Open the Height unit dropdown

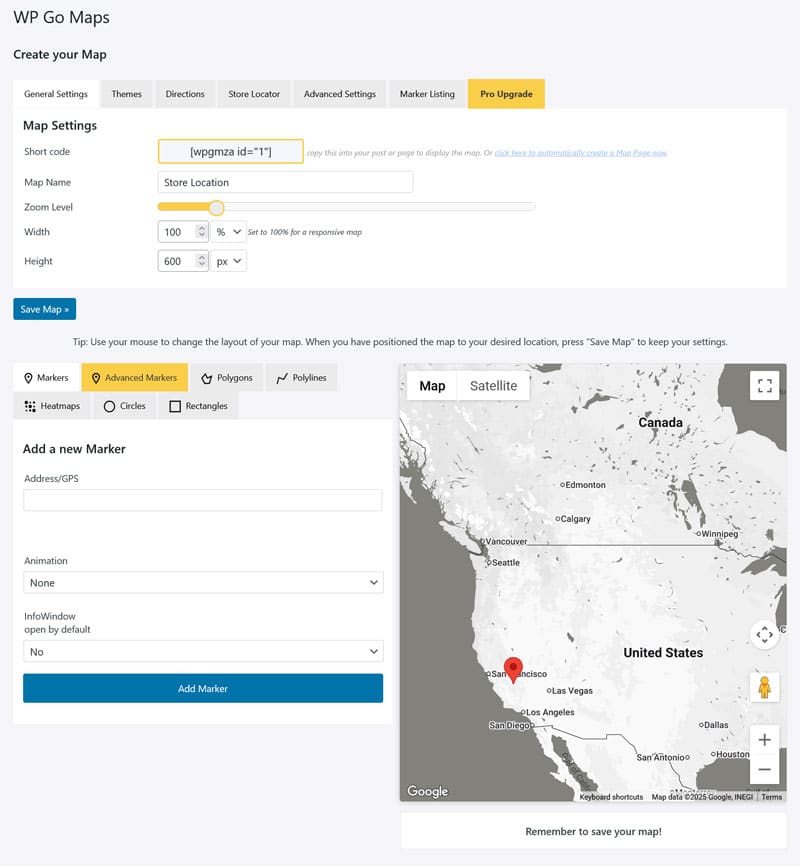(x=228, y=261)
